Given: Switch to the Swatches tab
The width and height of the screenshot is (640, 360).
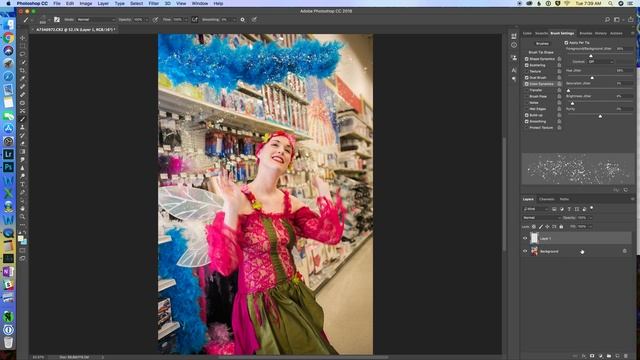Looking at the screenshot, I should tap(541, 33).
